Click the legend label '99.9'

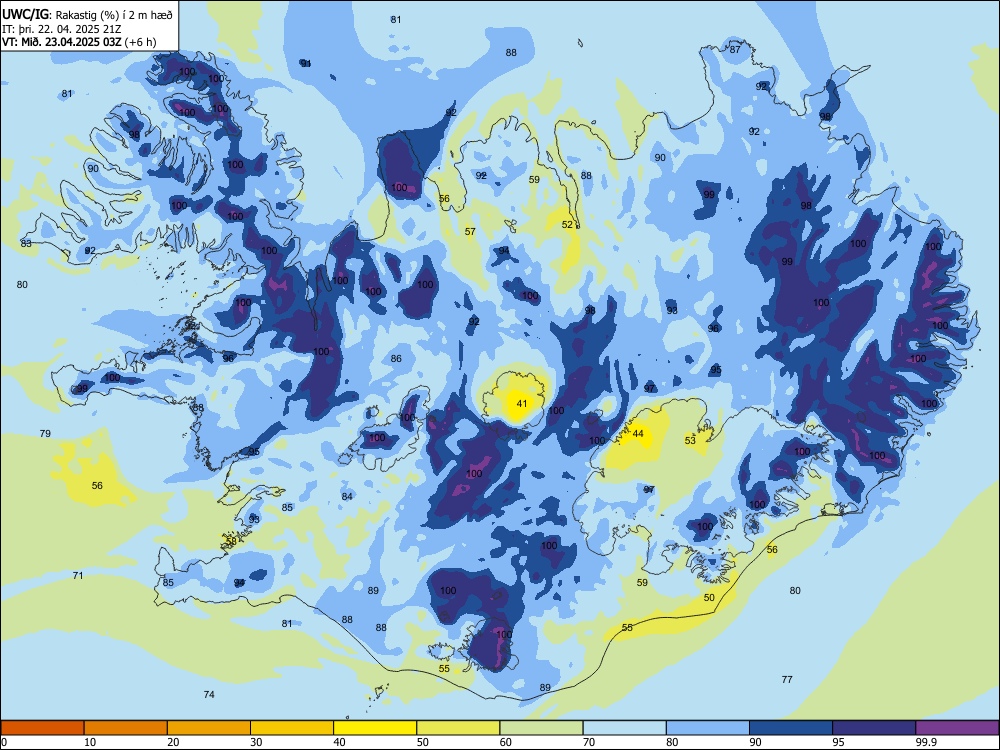925,742
